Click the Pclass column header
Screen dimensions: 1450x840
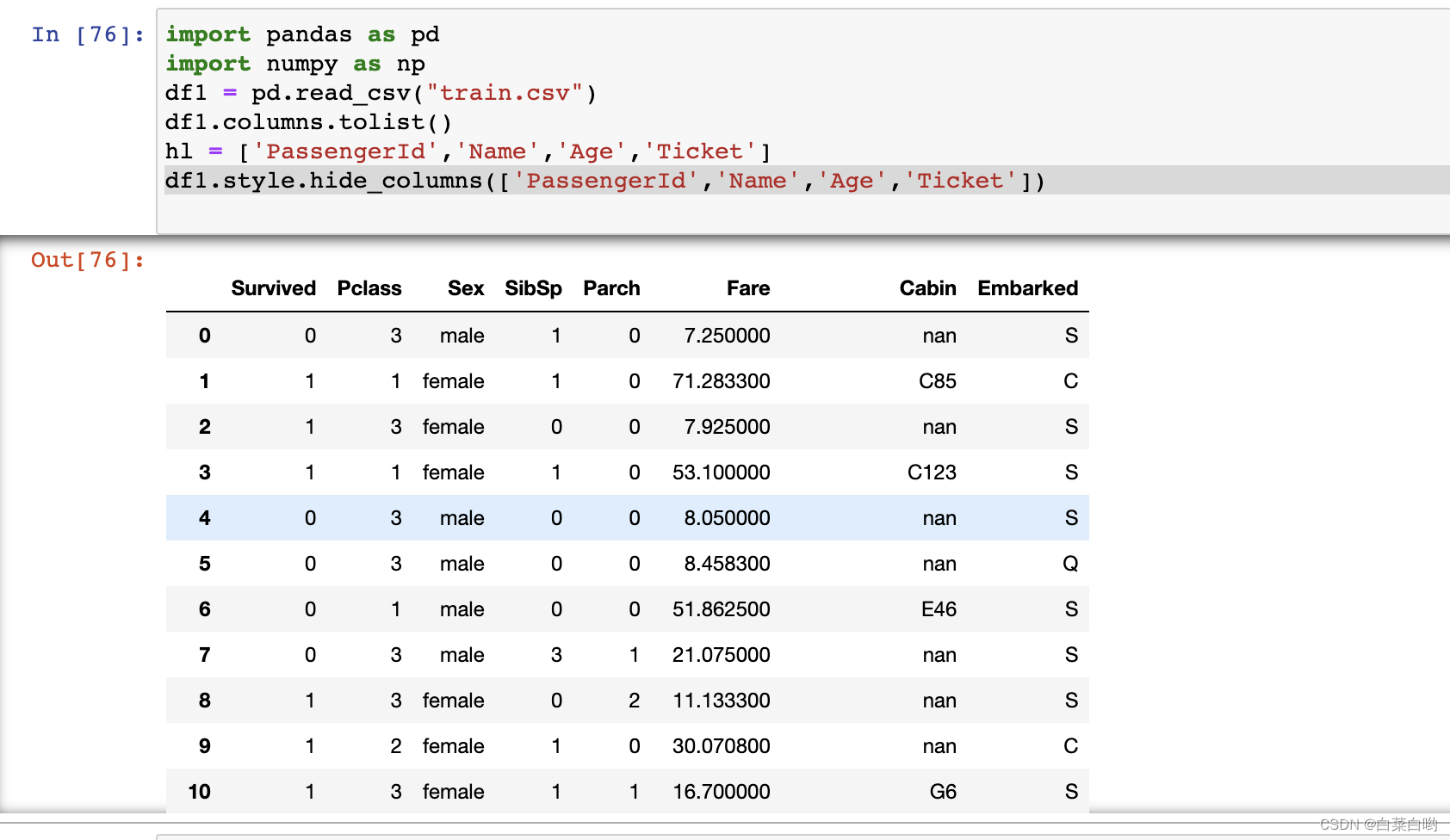369,288
